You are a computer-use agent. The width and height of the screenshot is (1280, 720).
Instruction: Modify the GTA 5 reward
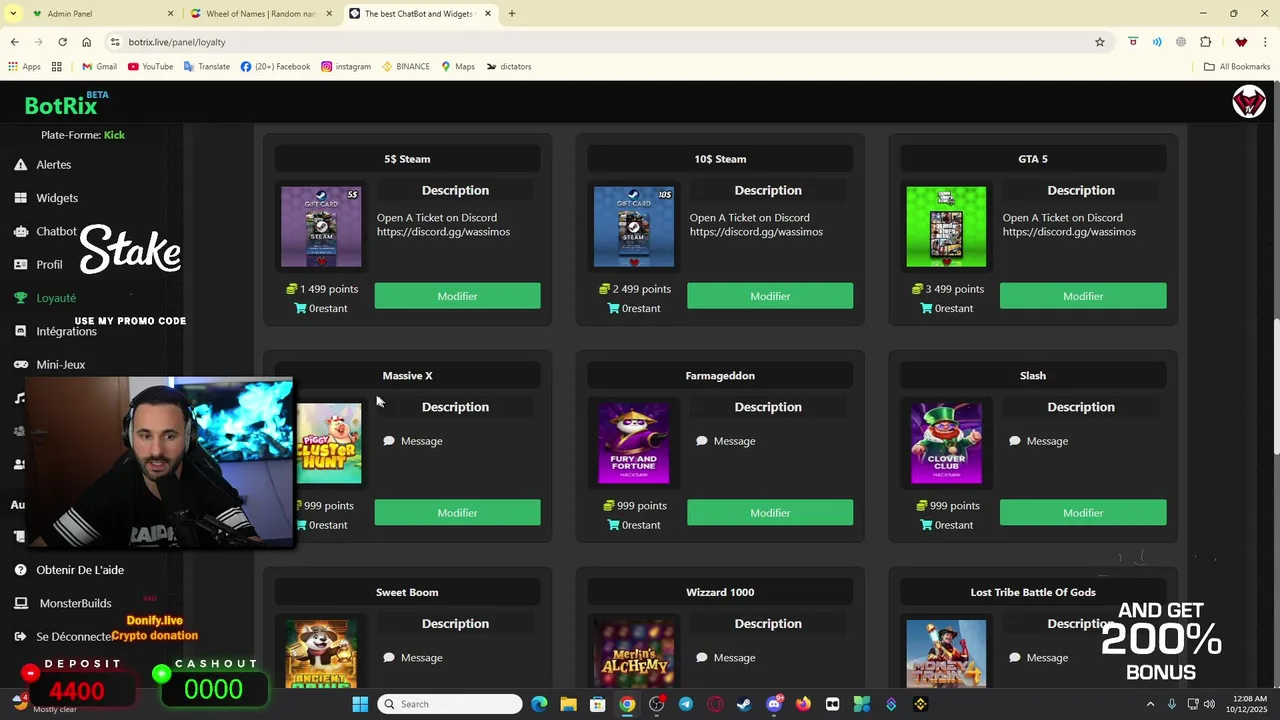coord(1083,296)
